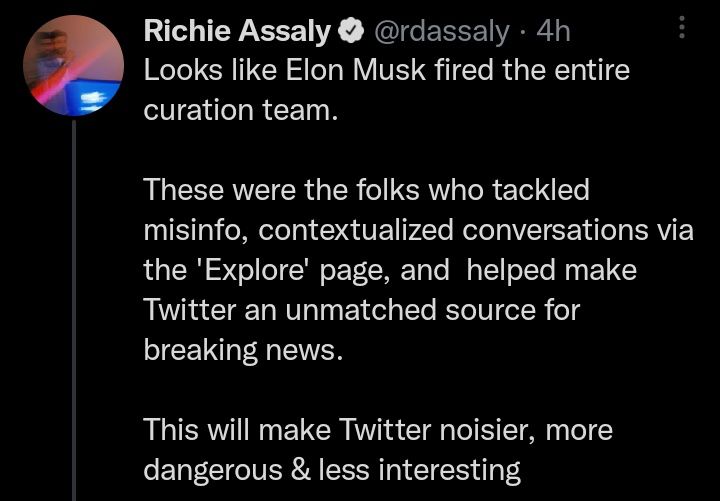Click 'These were the folks who tackled' line
Screen dimensions: 720x501
click(366, 189)
